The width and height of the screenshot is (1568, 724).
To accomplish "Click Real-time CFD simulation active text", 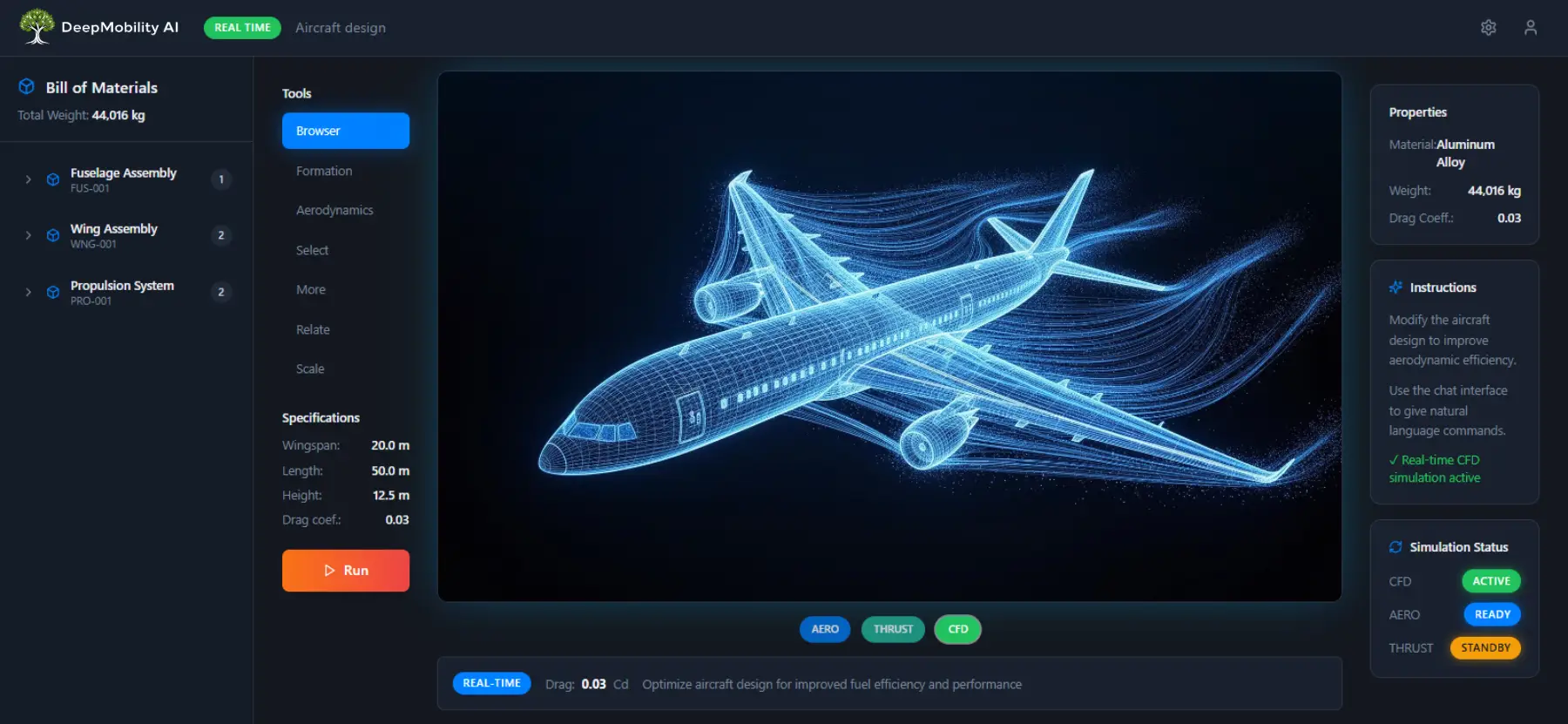I will pos(1436,469).
